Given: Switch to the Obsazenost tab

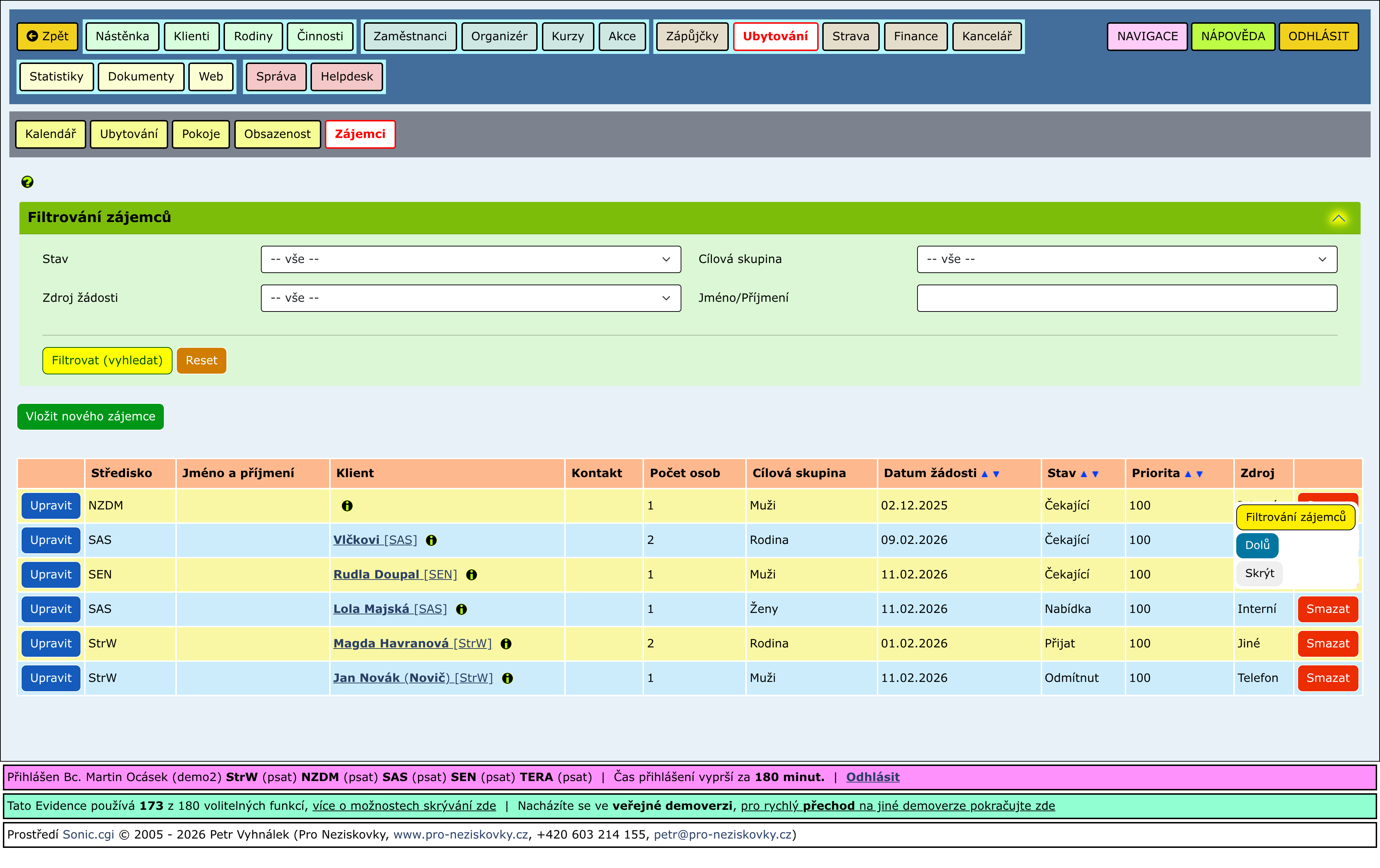Looking at the screenshot, I should coord(277,134).
